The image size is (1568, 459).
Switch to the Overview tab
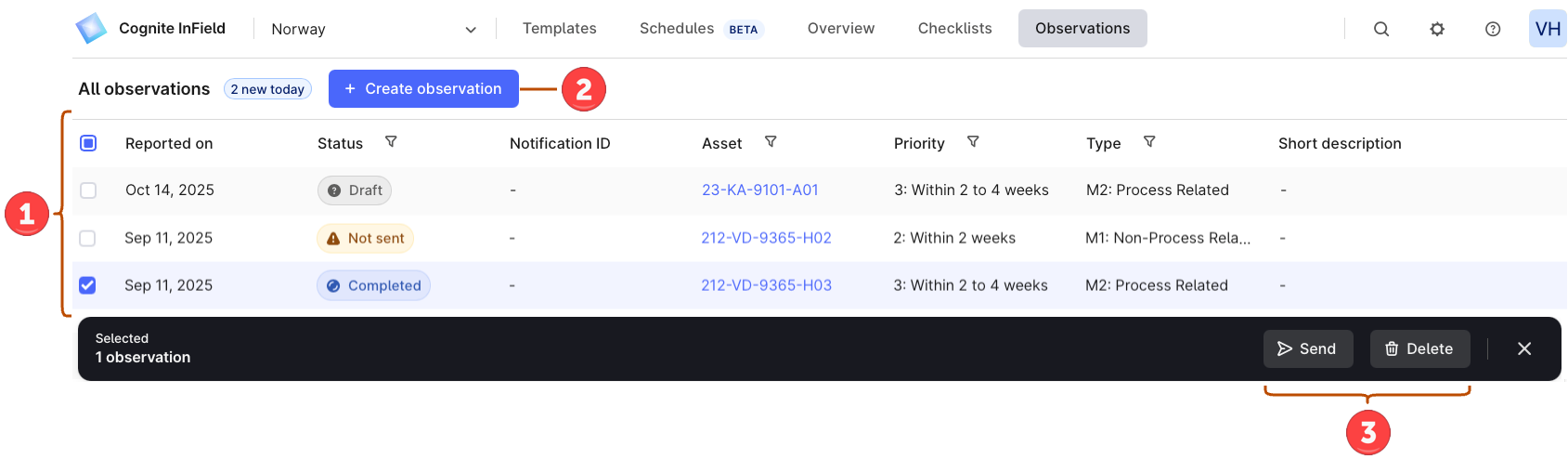click(x=841, y=29)
